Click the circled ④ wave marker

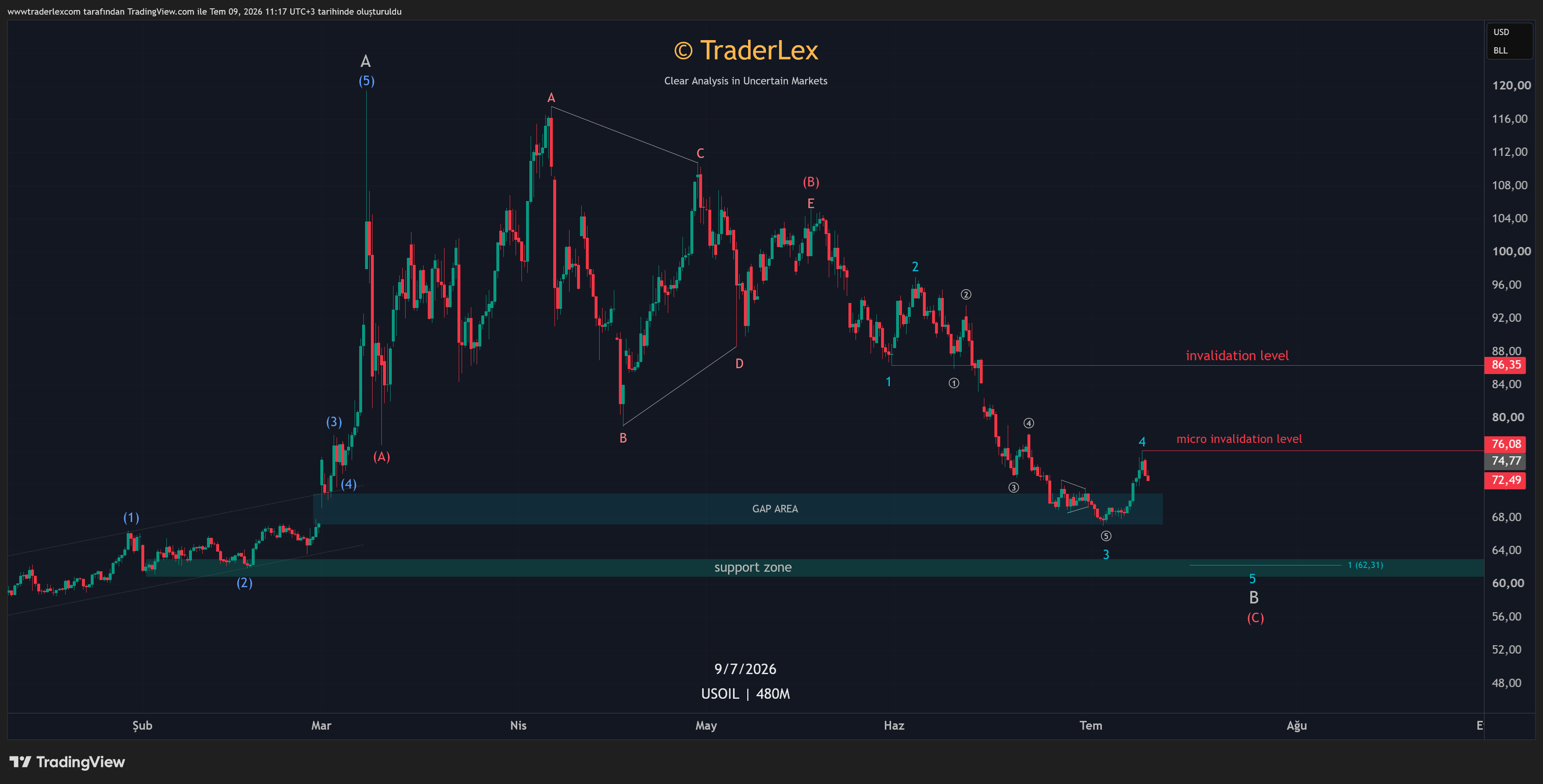[1029, 423]
